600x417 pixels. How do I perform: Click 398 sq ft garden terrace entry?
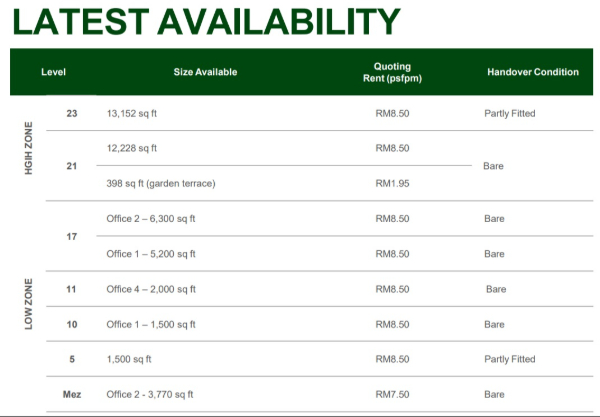click(x=160, y=183)
